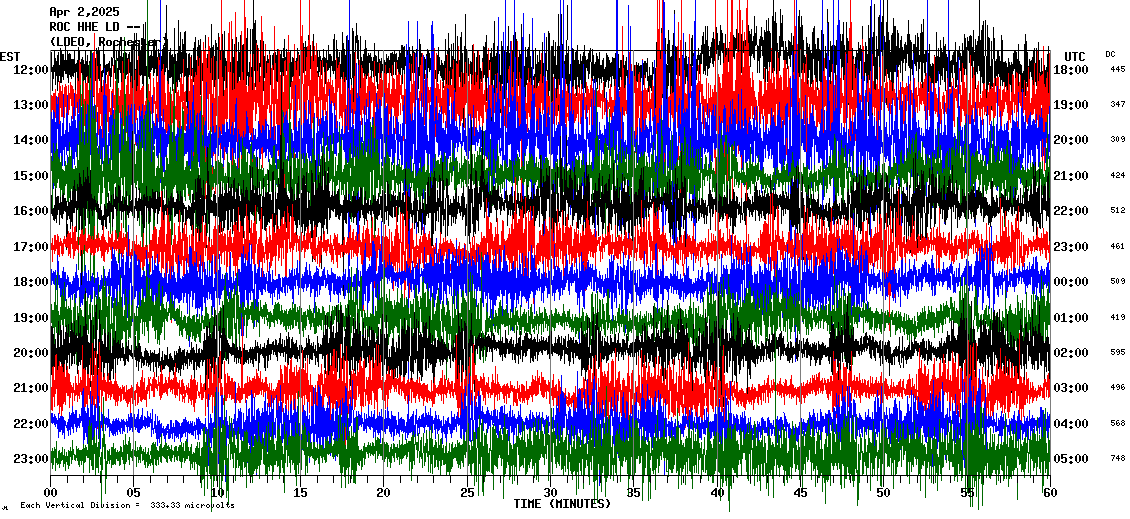The height and width of the screenshot is (519, 1130).
Task: Select the DC value 445
Action: (1117, 69)
